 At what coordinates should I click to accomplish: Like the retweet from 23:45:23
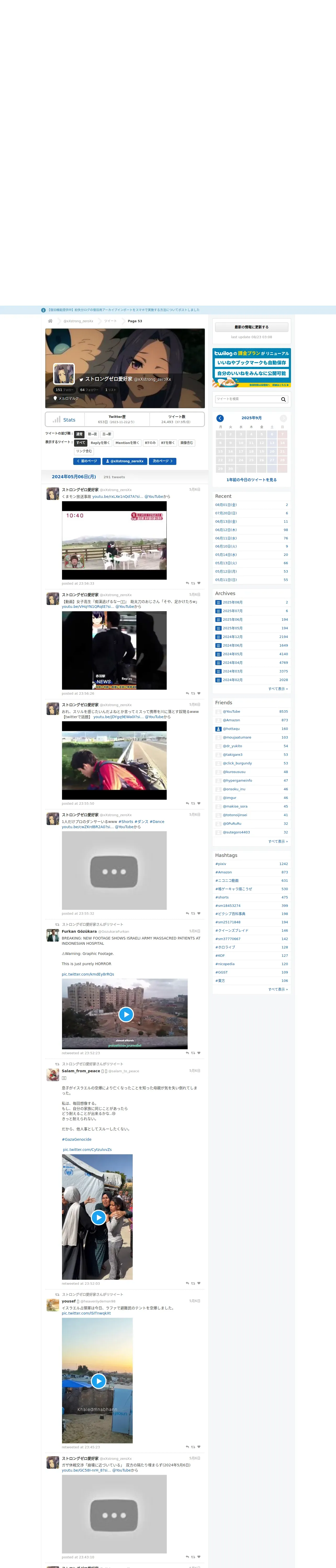pyautogui.click(x=199, y=1447)
